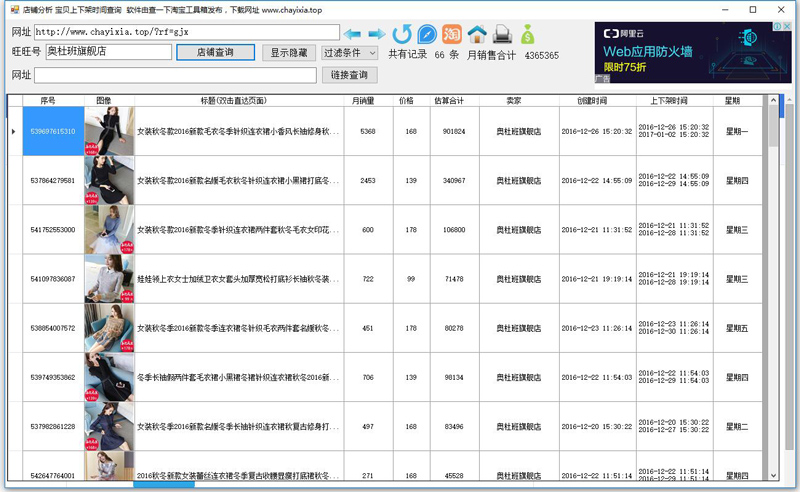Select estimated total cell 901824
800x492 pixels.
coord(454,131)
